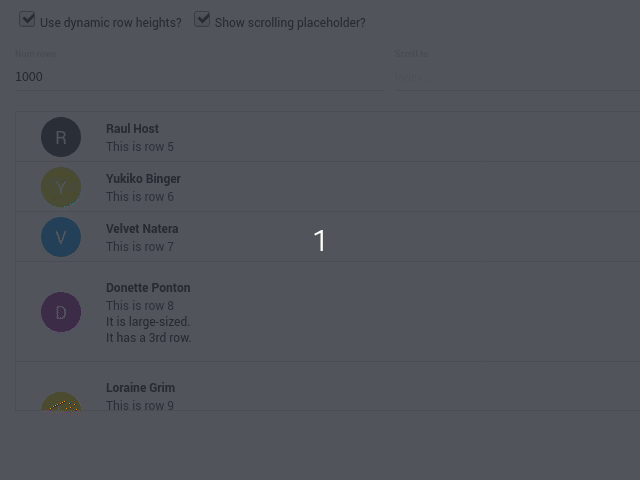Click the large overlay number 1
Screen dimensions: 640x480
pyautogui.click(x=320, y=240)
